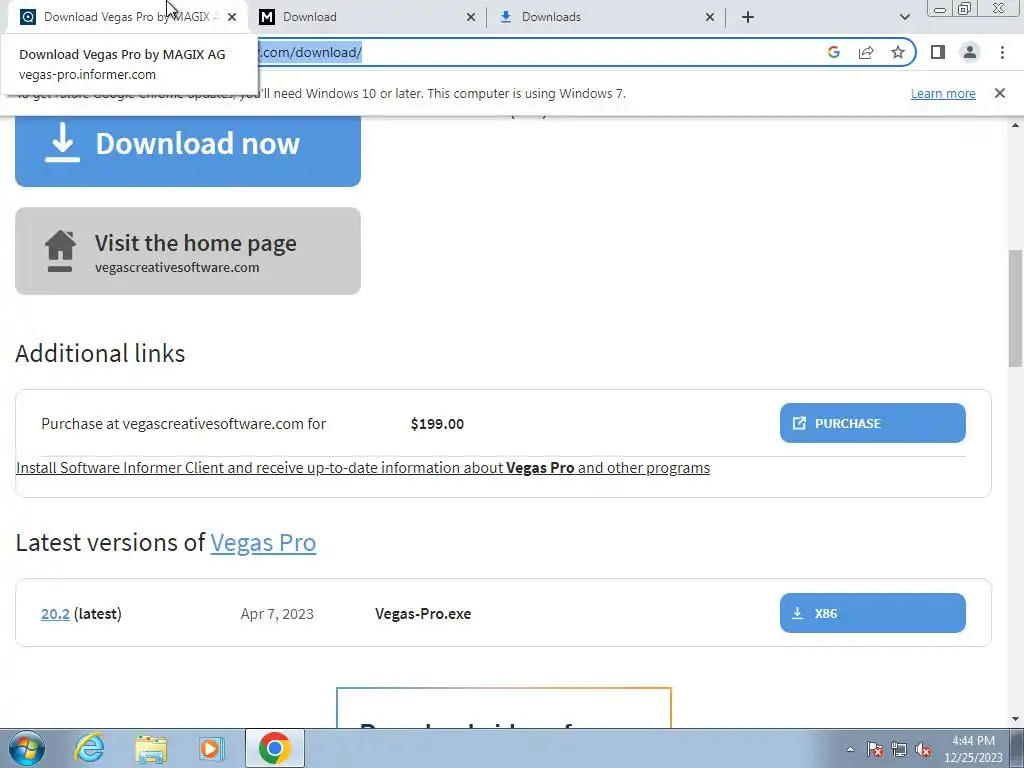The height and width of the screenshot is (768, 1024).
Task: Click the blue PURCHASE button
Action: [872, 423]
